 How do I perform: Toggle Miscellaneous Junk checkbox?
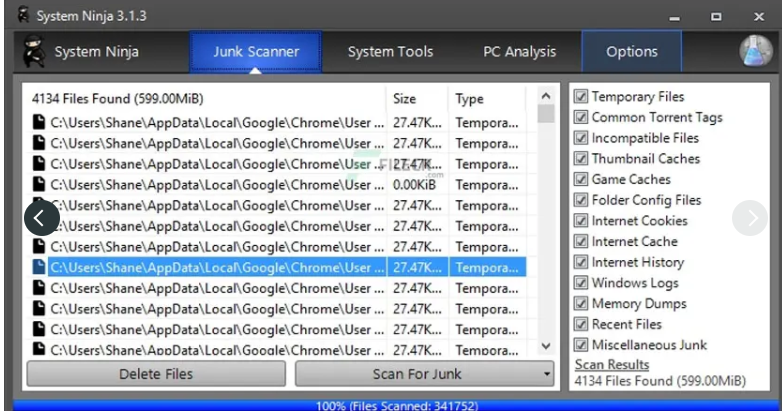[x=581, y=345]
